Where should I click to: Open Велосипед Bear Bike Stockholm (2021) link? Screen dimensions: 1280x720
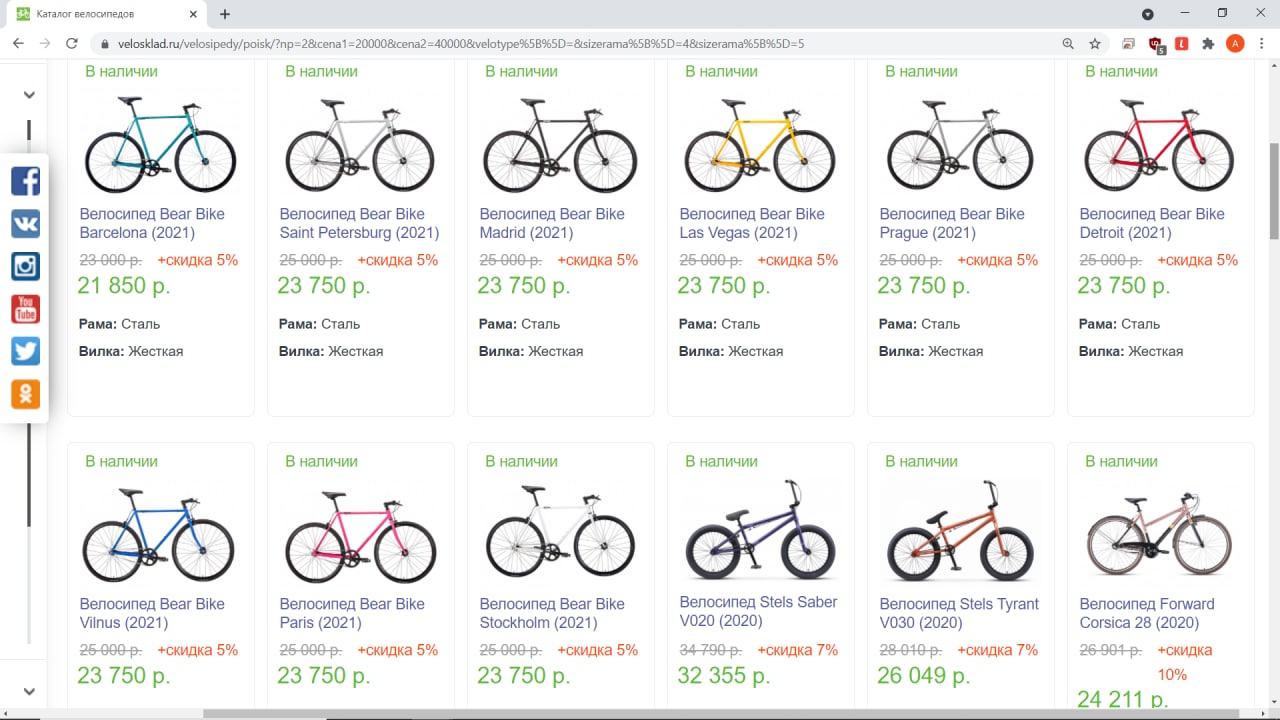(552, 613)
